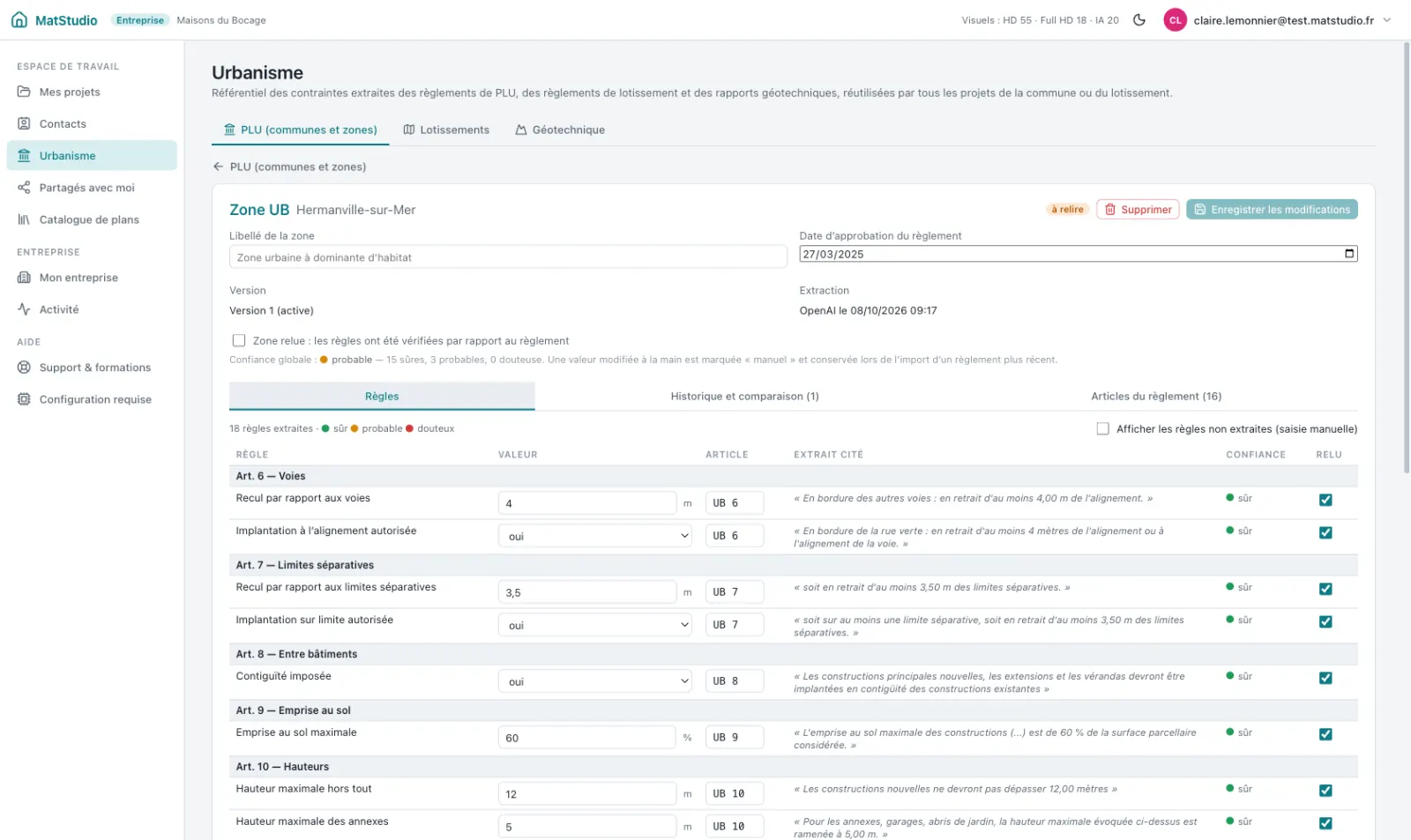The height and width of the screenshot is (840, 1411).
Task: Open Articles du règlement (16) tab
Action: pos(1156,397)
